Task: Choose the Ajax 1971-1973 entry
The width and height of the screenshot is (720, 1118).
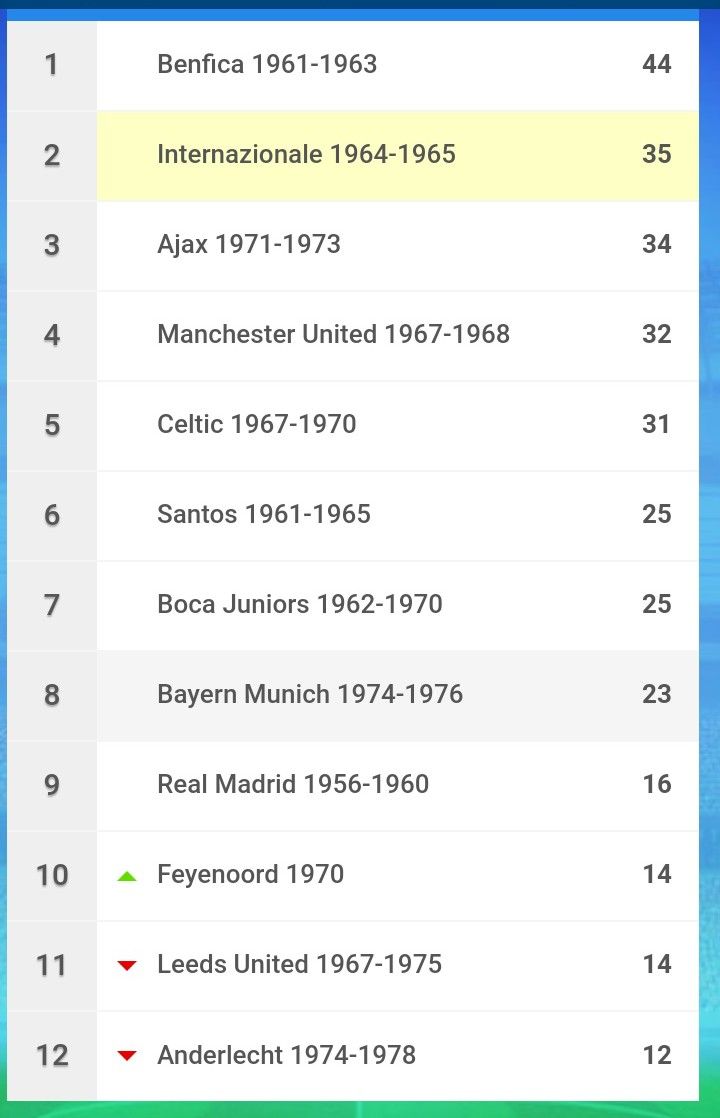Action: 353,245
